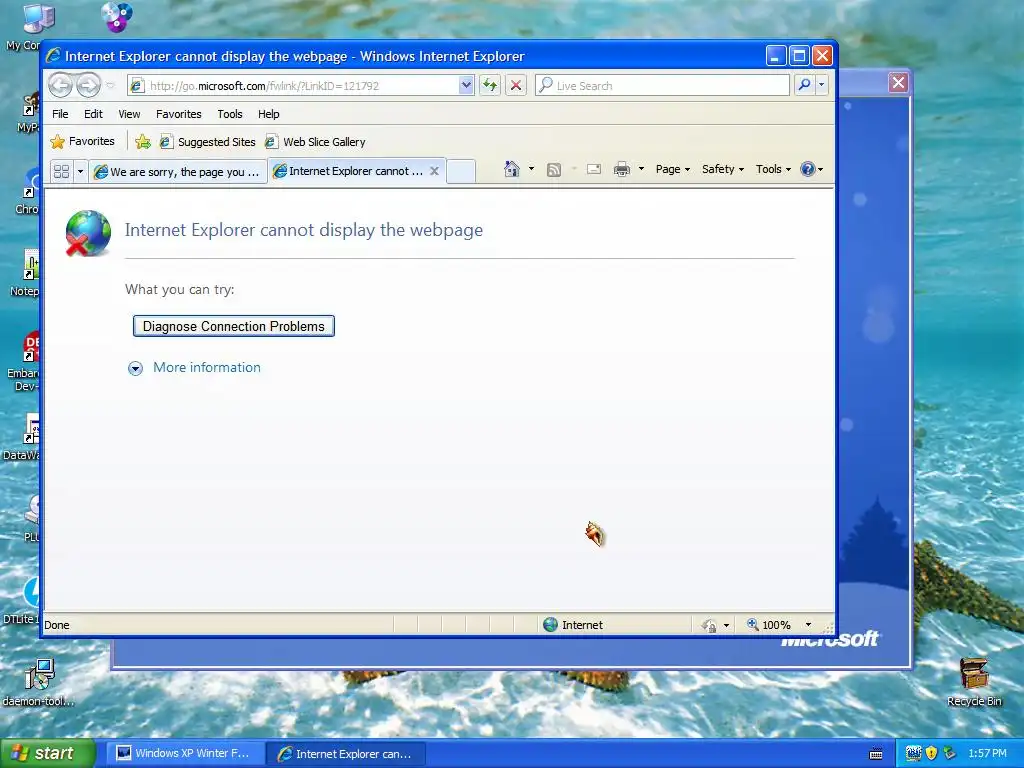Viewport: 1024px width, 768px height.
Task: Open the Edit menu
Action: point(93,114)
